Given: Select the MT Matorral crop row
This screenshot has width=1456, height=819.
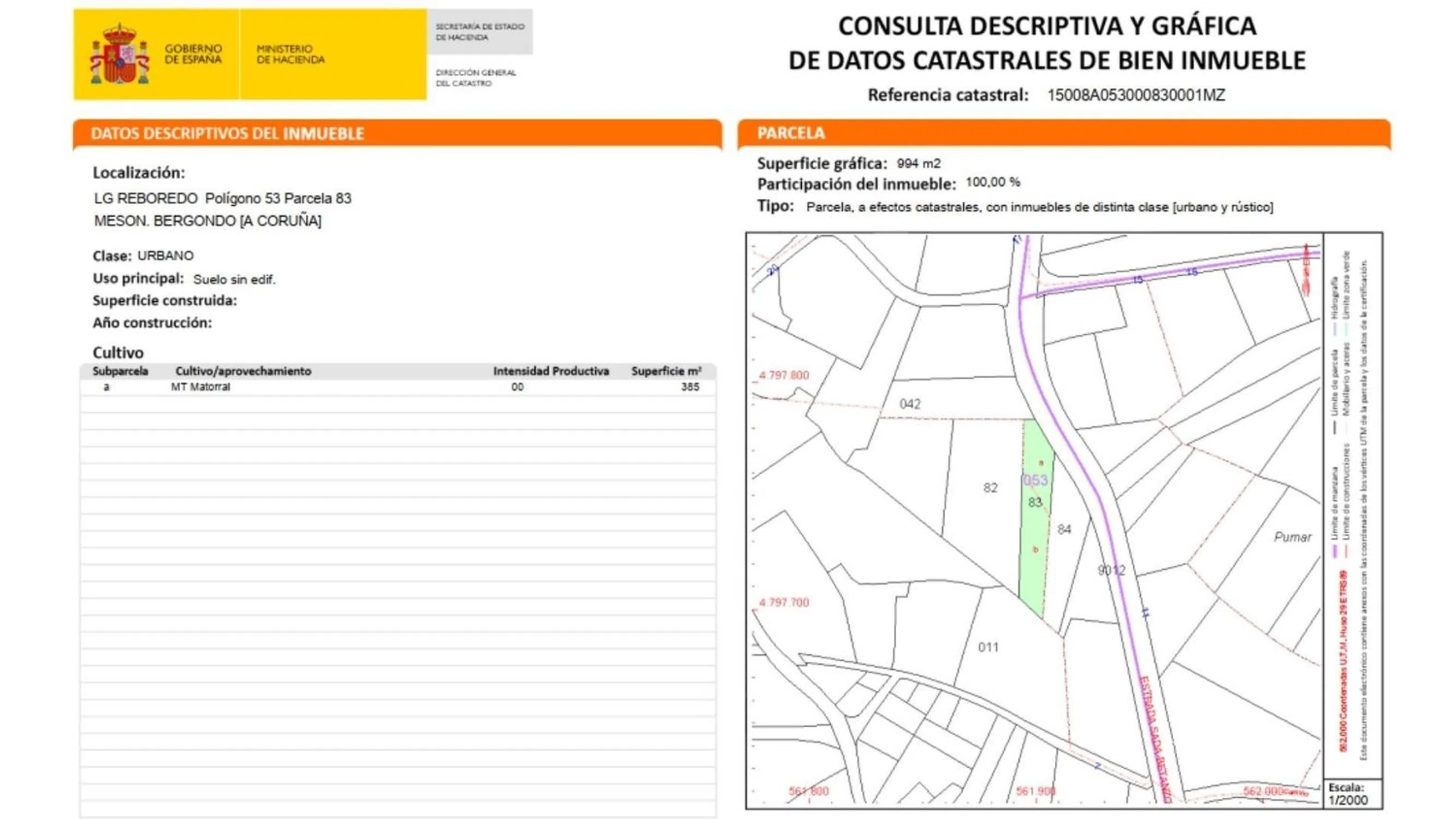Looking at the screenshot, I should [200, 387].
